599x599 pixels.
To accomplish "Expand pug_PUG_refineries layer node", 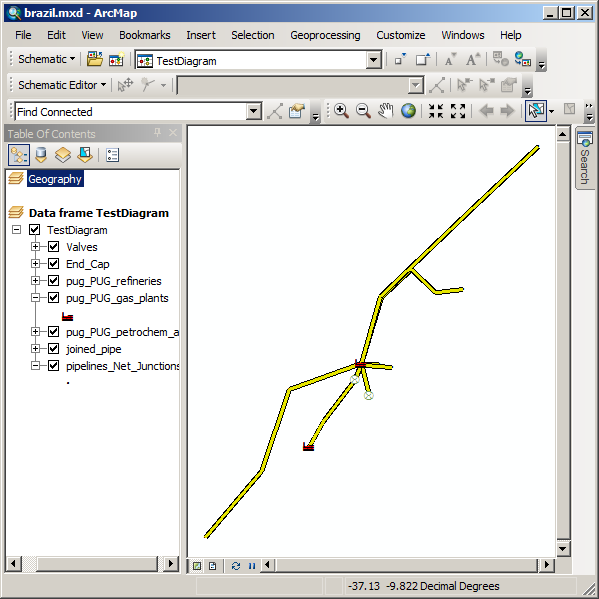I will tap(35, 281).
